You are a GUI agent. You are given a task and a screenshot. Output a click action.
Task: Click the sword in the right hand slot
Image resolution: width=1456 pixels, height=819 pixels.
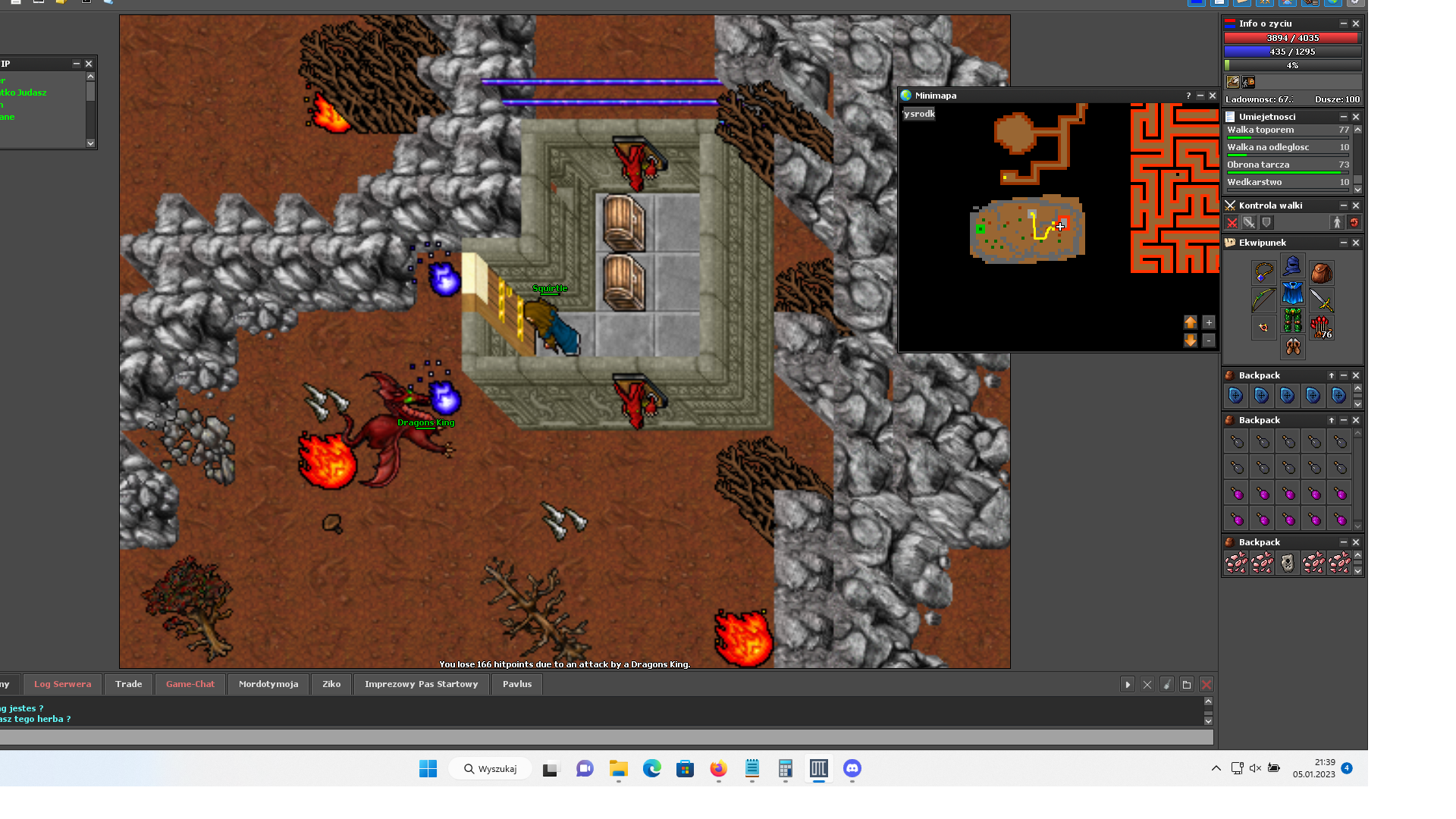click(x=1321, y=300)
